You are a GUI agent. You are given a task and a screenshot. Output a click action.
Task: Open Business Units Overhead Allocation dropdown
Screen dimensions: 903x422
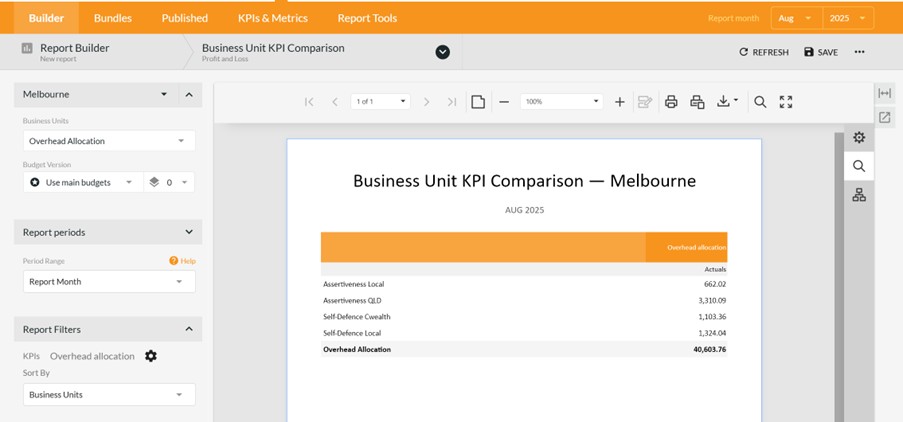point(109,141)
